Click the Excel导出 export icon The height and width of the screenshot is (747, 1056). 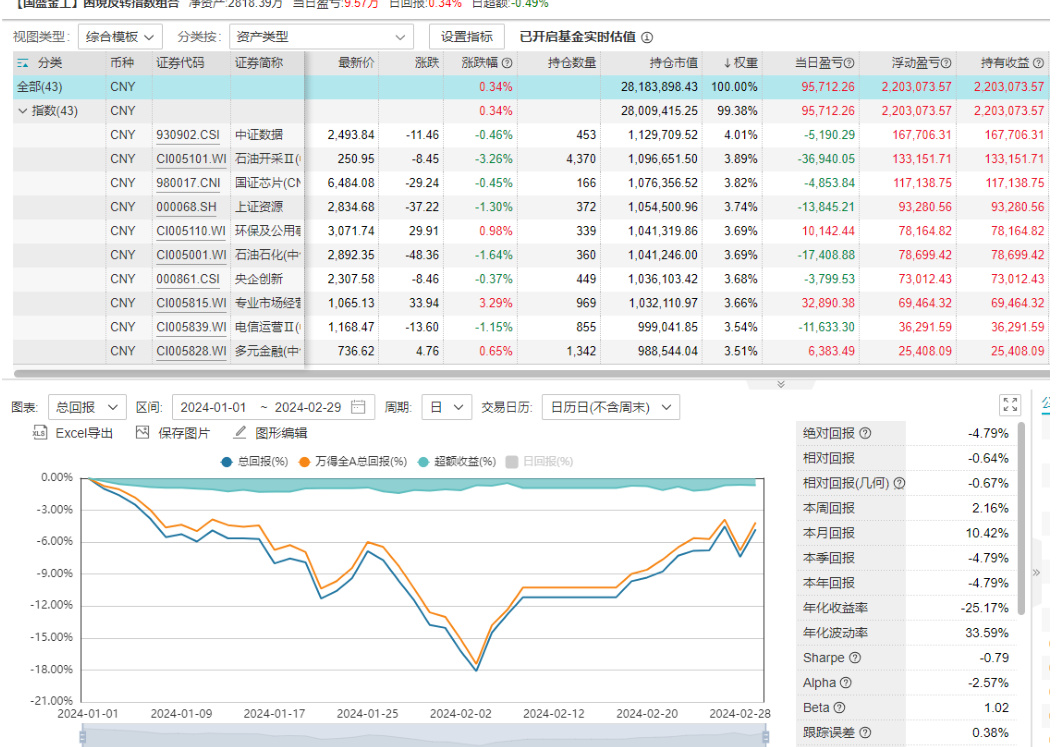[40, 433]
